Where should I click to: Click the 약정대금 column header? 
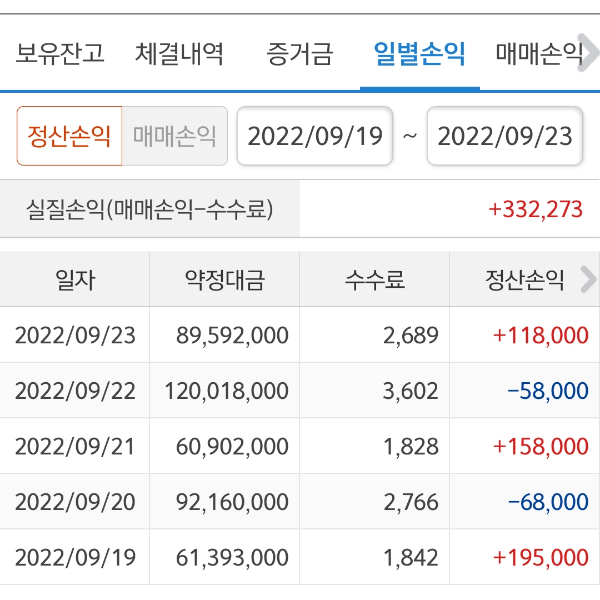coord(225,280)
